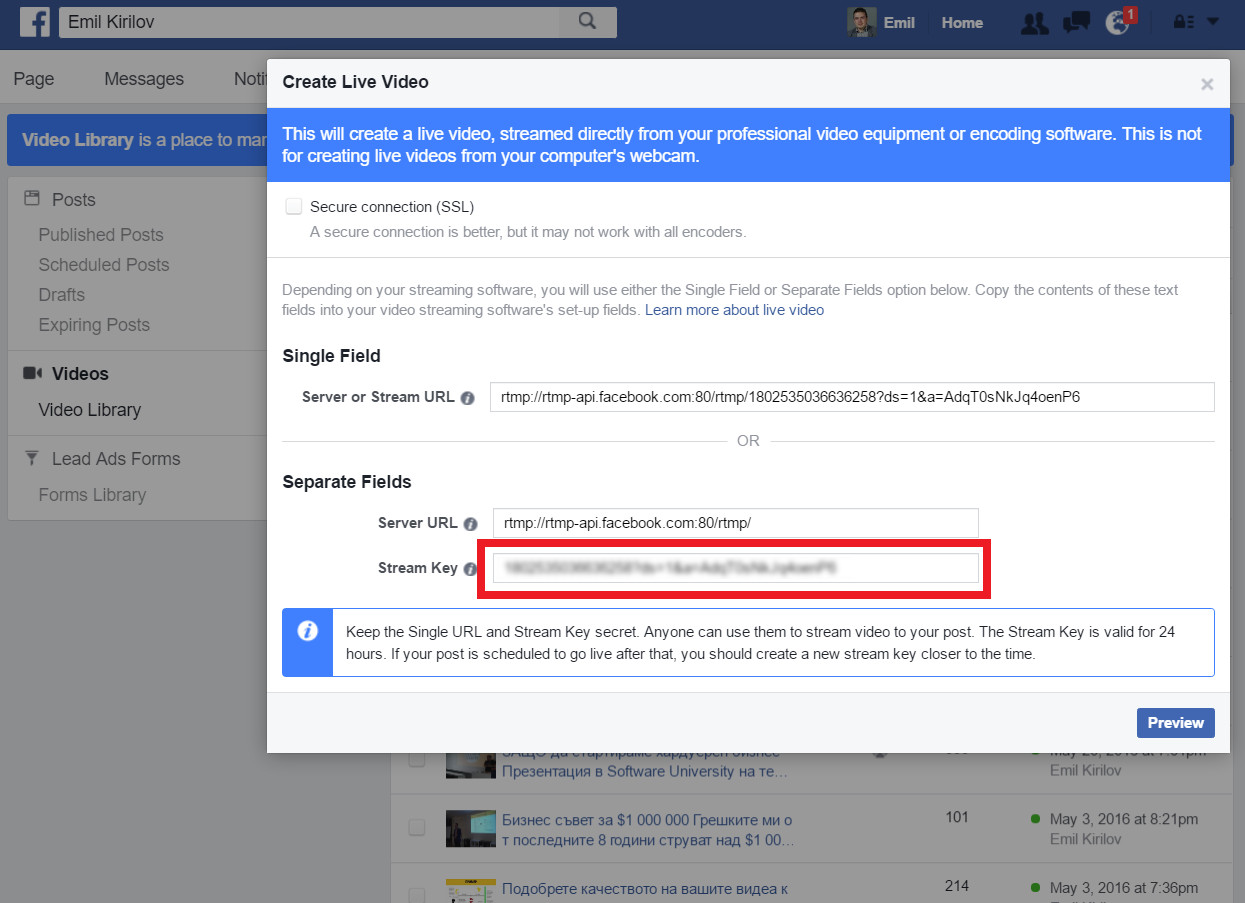Select Video Library in sidebar
Viewport: 1245px width, 903px height.
[x=90, y=410]
